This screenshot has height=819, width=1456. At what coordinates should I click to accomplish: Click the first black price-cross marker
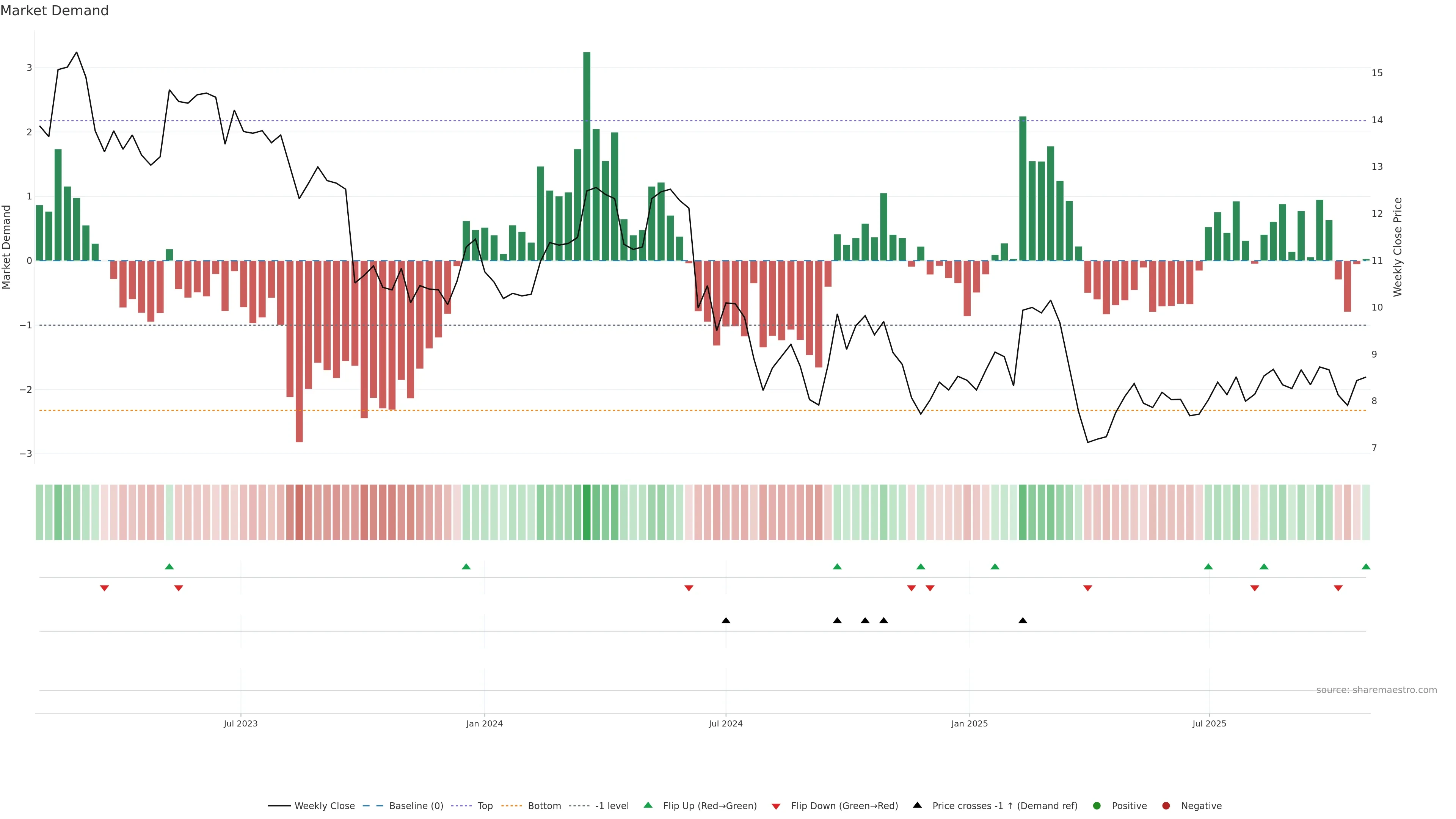click(x=726, y=621)
